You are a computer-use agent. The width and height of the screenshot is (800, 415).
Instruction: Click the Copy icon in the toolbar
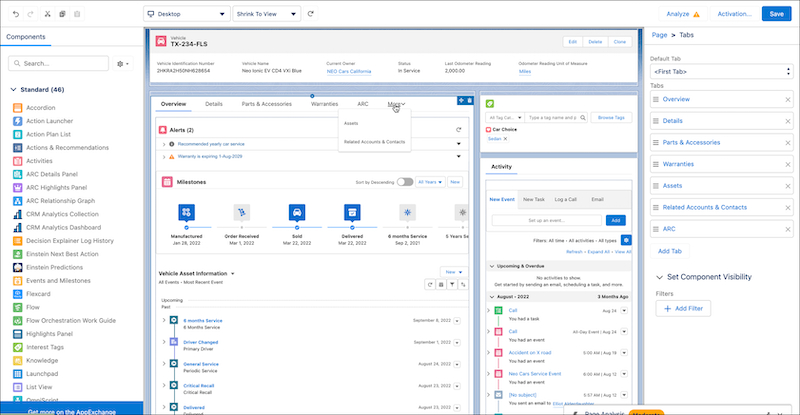pos(63,15)
